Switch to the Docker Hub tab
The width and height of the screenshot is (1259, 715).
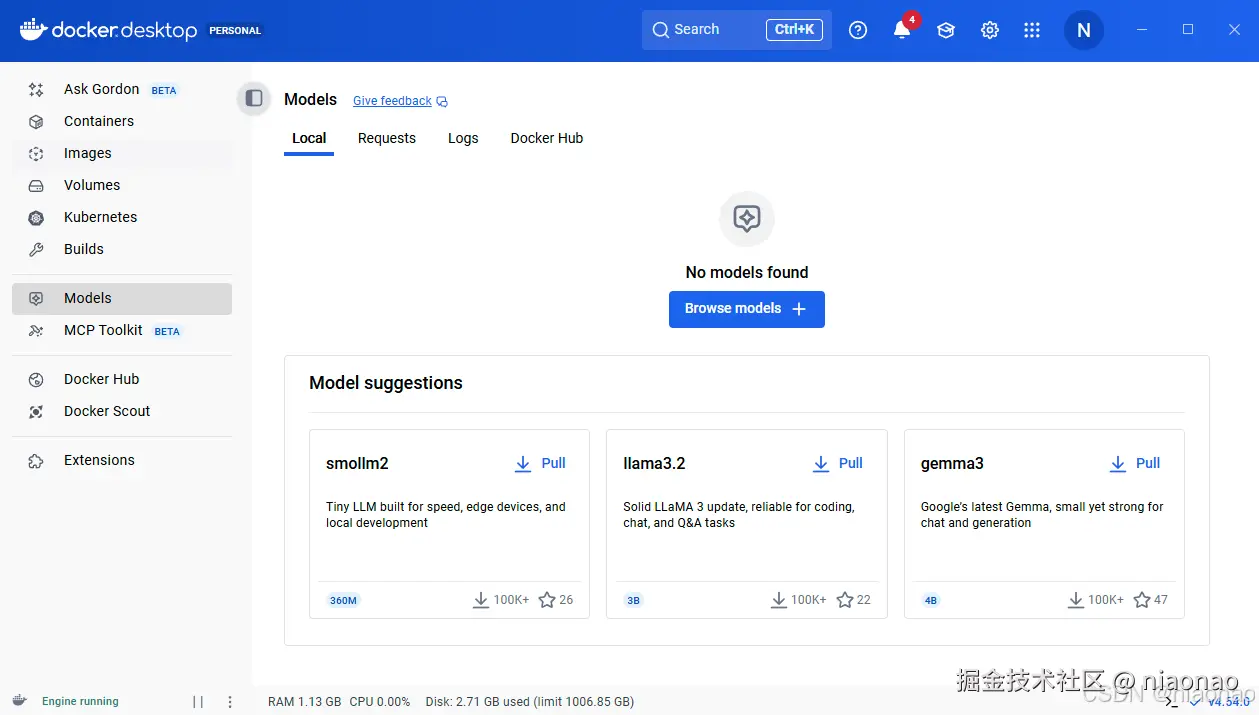pyautogui.click(x=547, y=138)
